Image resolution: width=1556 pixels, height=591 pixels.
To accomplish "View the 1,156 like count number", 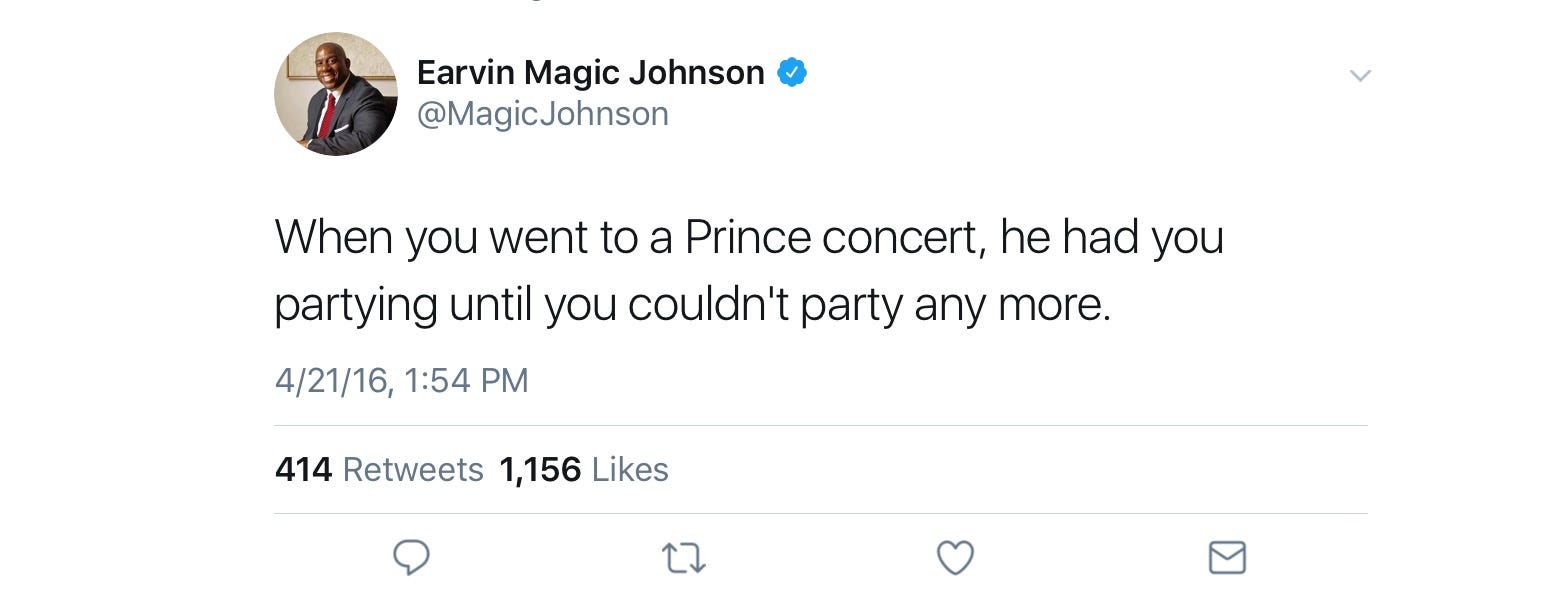I will click(x=539, y=469).
